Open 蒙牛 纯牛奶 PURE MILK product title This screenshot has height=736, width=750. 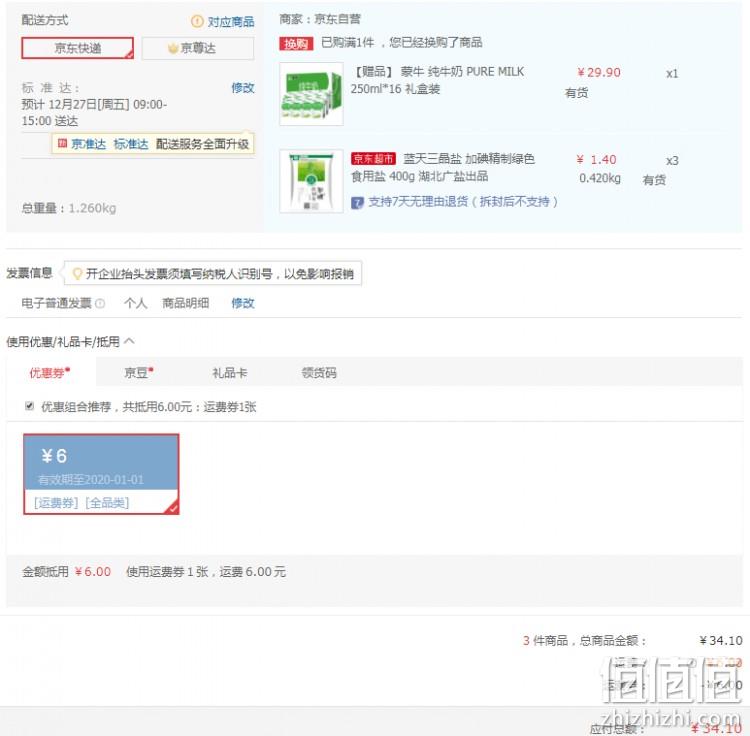(437, 80)
